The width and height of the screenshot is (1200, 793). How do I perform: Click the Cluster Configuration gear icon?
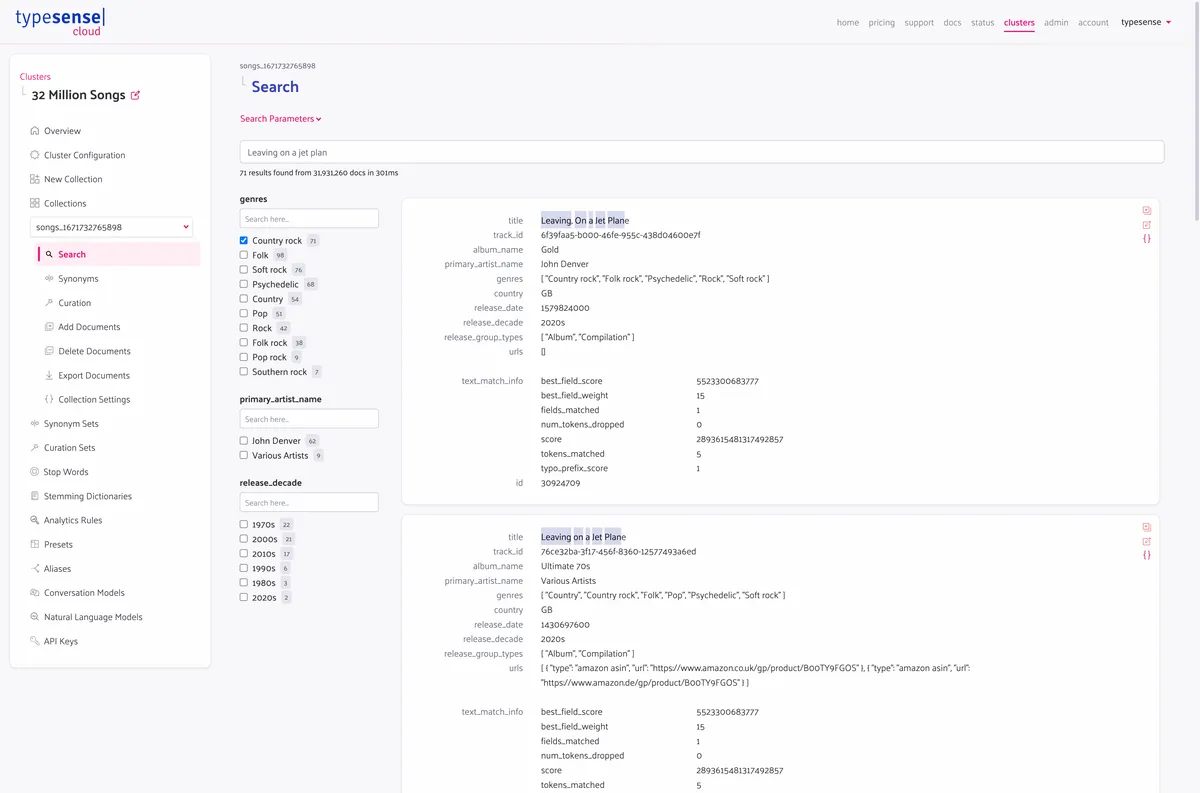point(35,155)
